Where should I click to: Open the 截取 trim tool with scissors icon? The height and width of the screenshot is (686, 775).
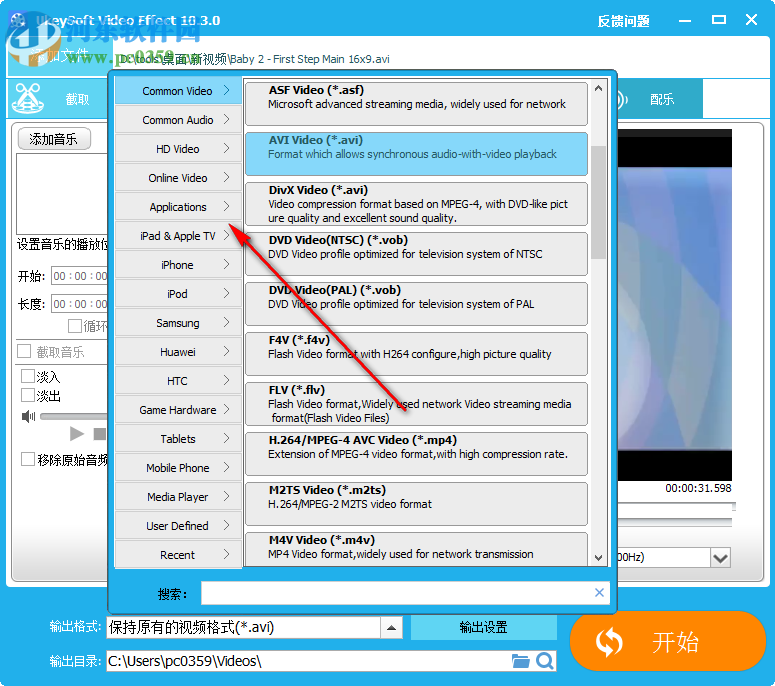(x=57, y=99)
